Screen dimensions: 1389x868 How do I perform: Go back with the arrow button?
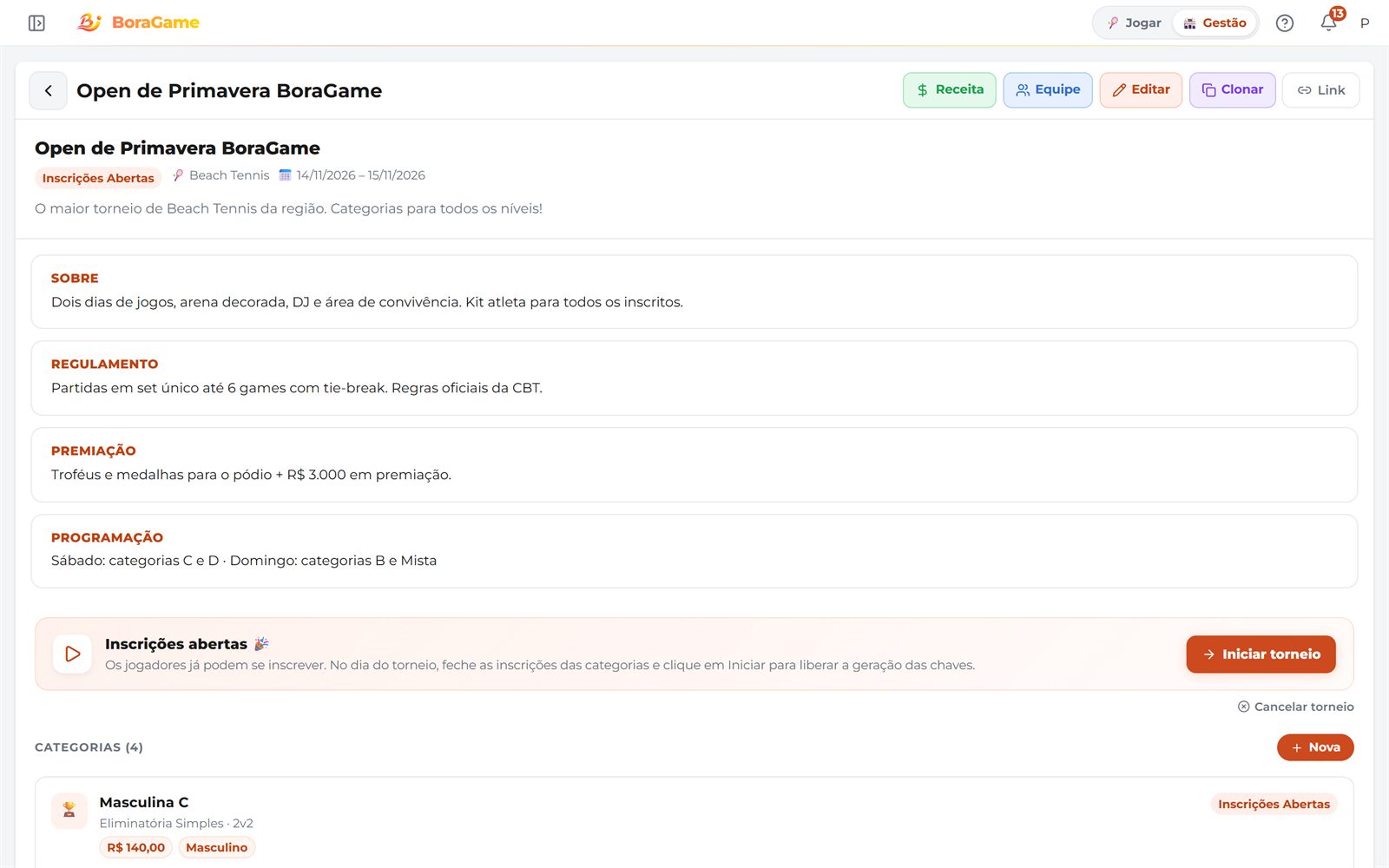coord(49,90)
